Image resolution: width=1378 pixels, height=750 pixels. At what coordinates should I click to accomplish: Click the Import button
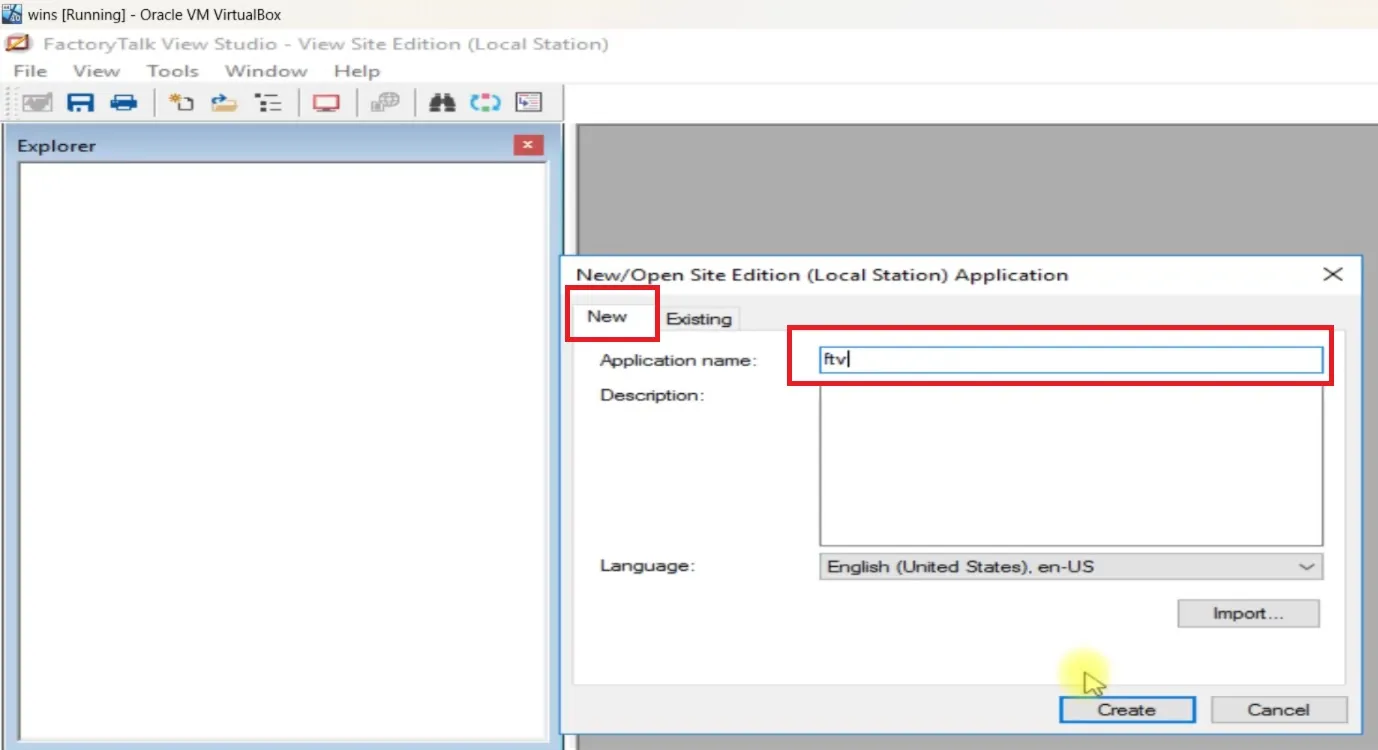coord(1247,613)
